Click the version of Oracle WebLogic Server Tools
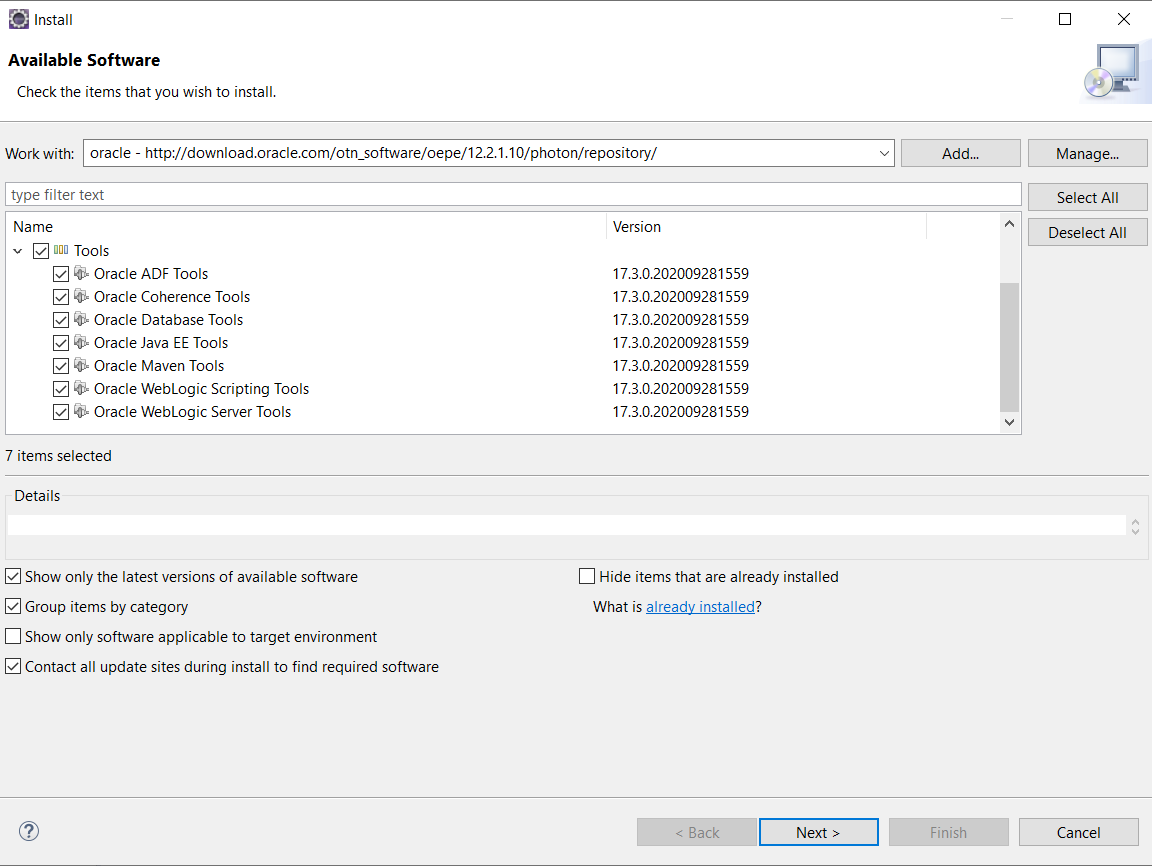 point(680,412)
